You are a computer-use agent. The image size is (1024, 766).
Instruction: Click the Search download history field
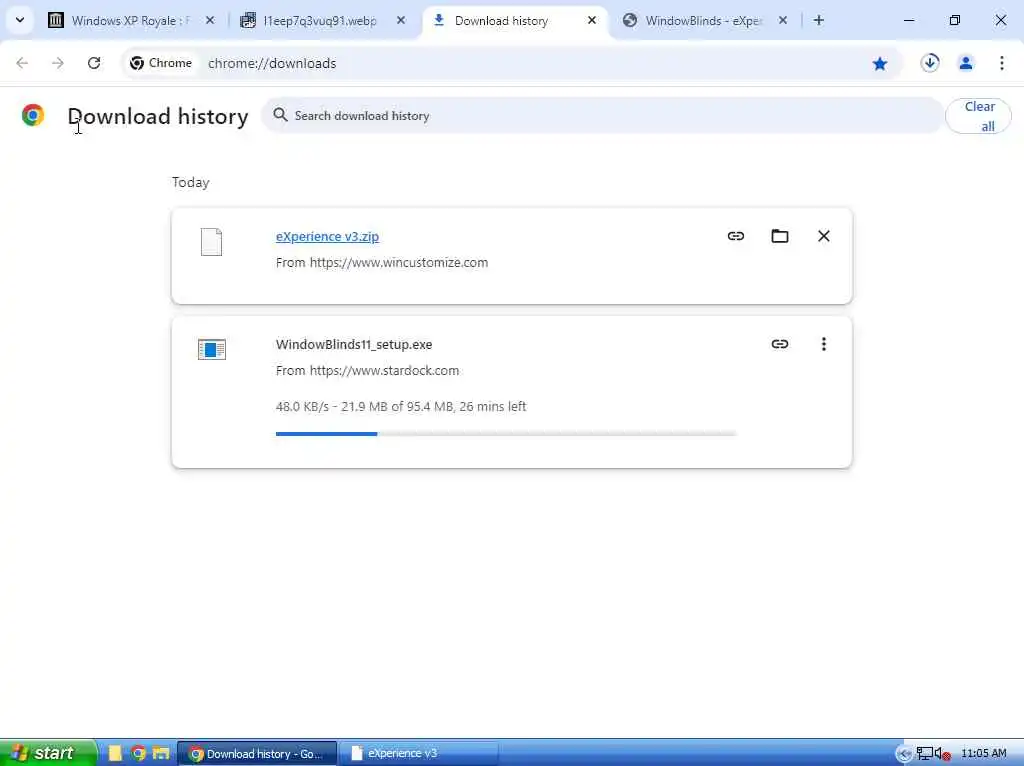[x=602, y=116]
